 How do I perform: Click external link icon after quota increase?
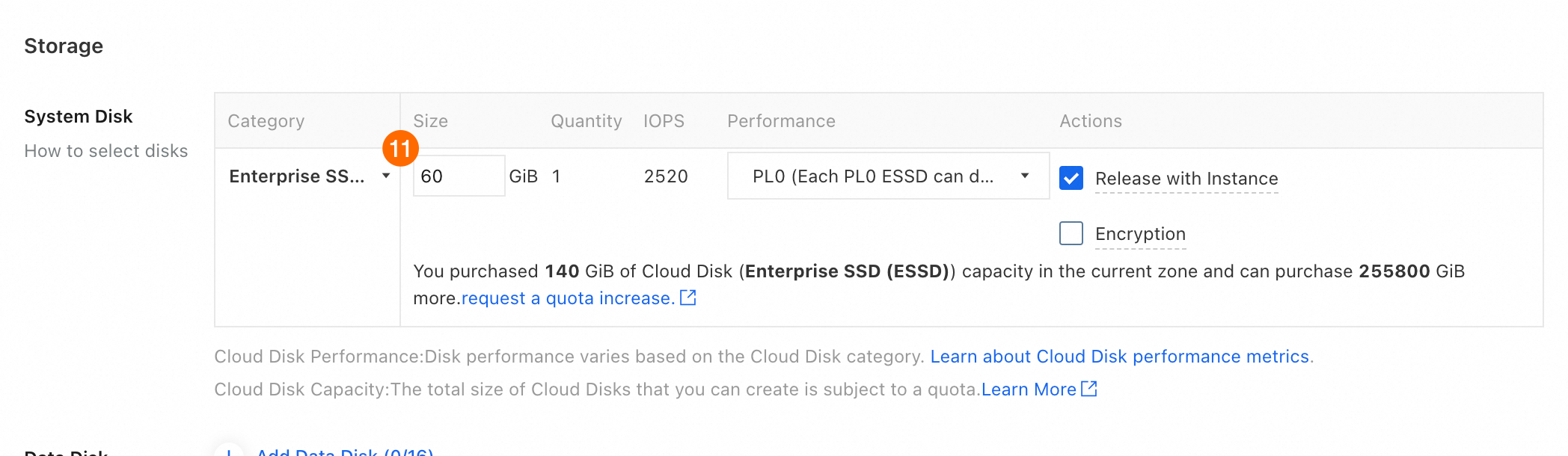(687, 298)
